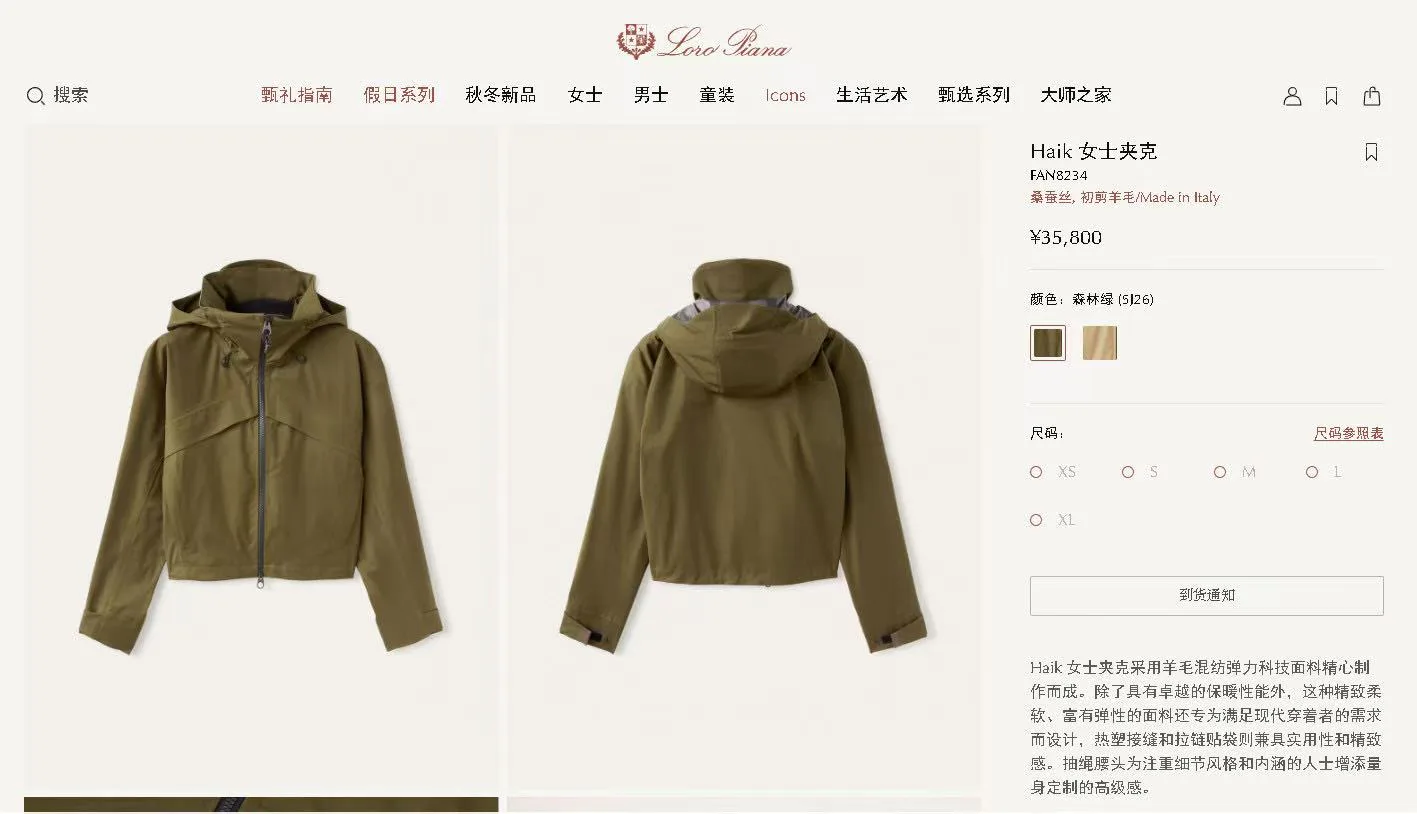Screen dimensions: 1417x814
Task: Bookmark the Haik jacket product
Action: (1372, 152)
